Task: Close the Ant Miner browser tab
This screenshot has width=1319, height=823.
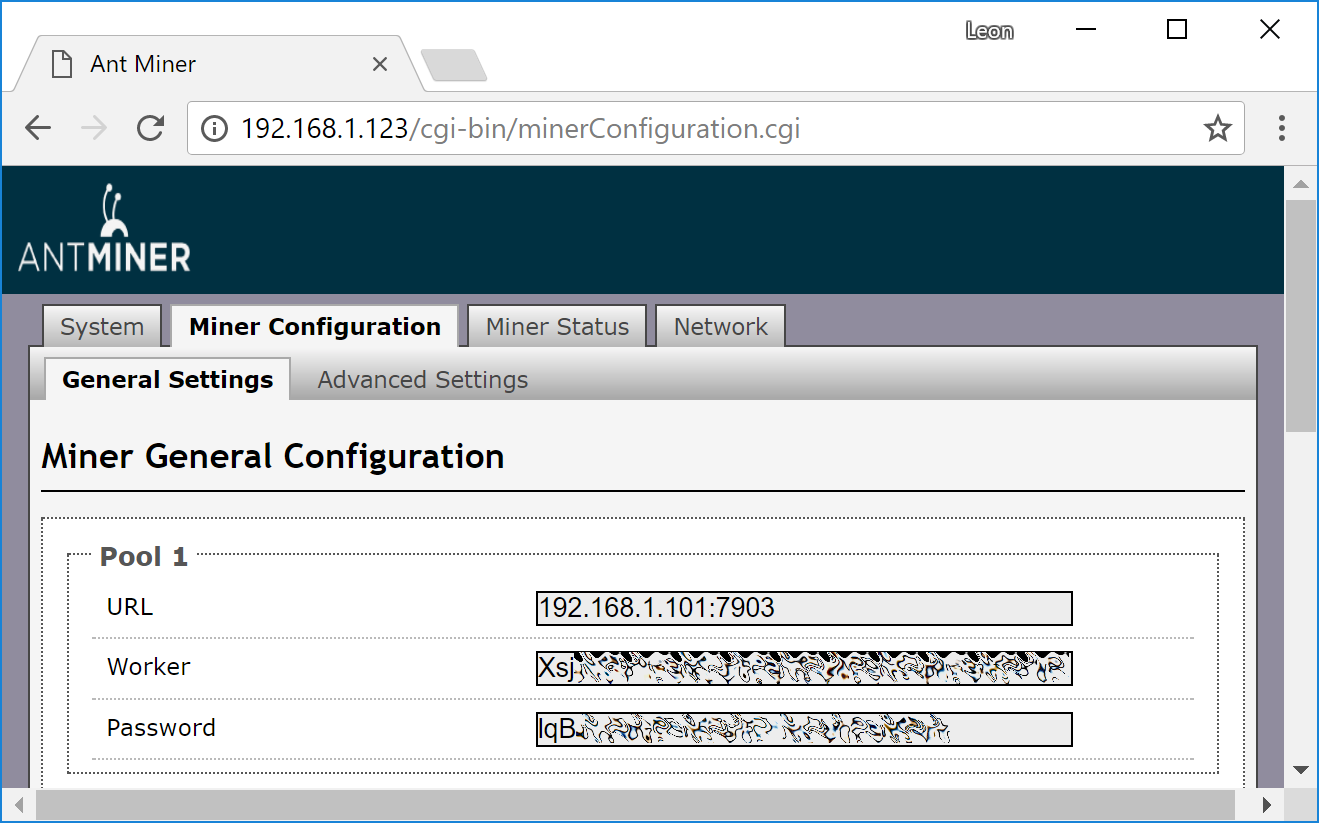Action: tap(380, 64)
